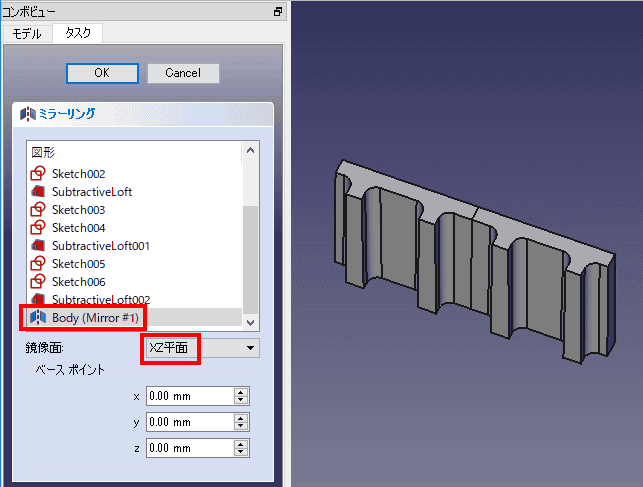Increase the x base point value

[241, 392]
